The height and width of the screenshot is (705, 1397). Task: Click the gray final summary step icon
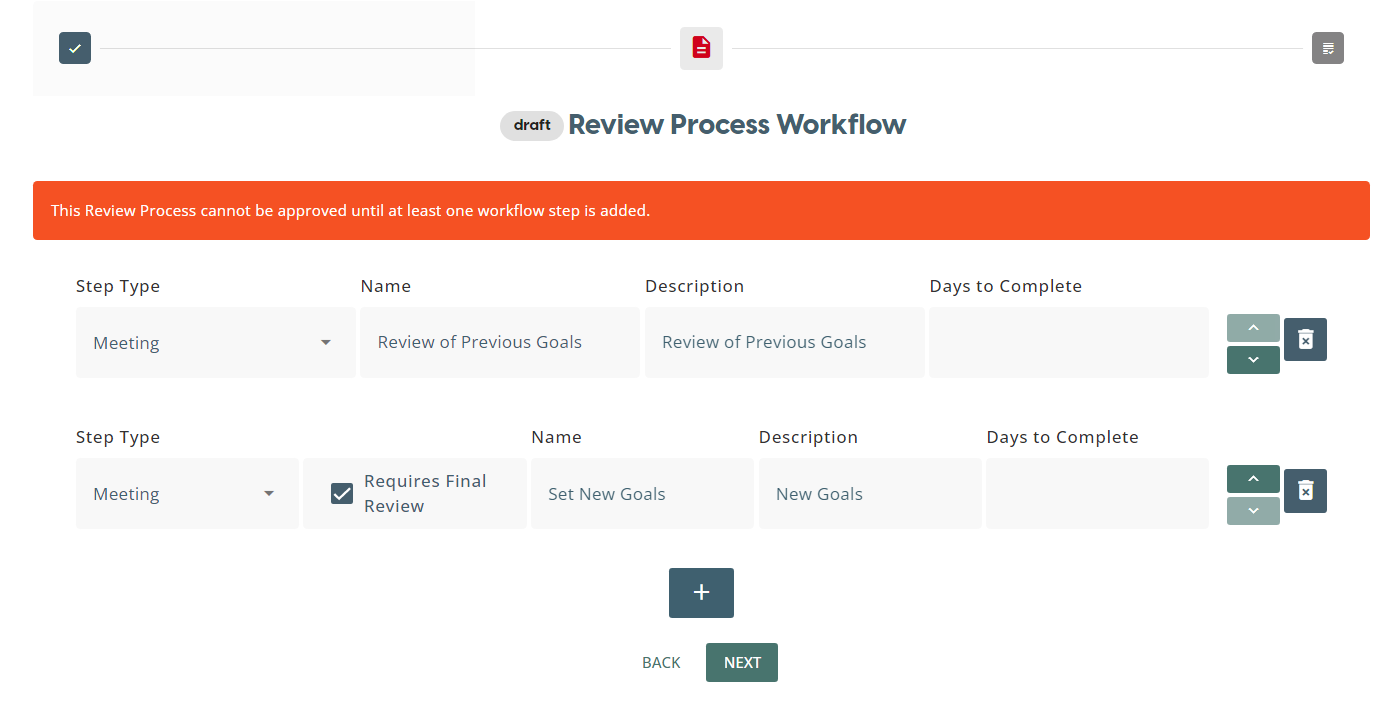point(1327,48)
